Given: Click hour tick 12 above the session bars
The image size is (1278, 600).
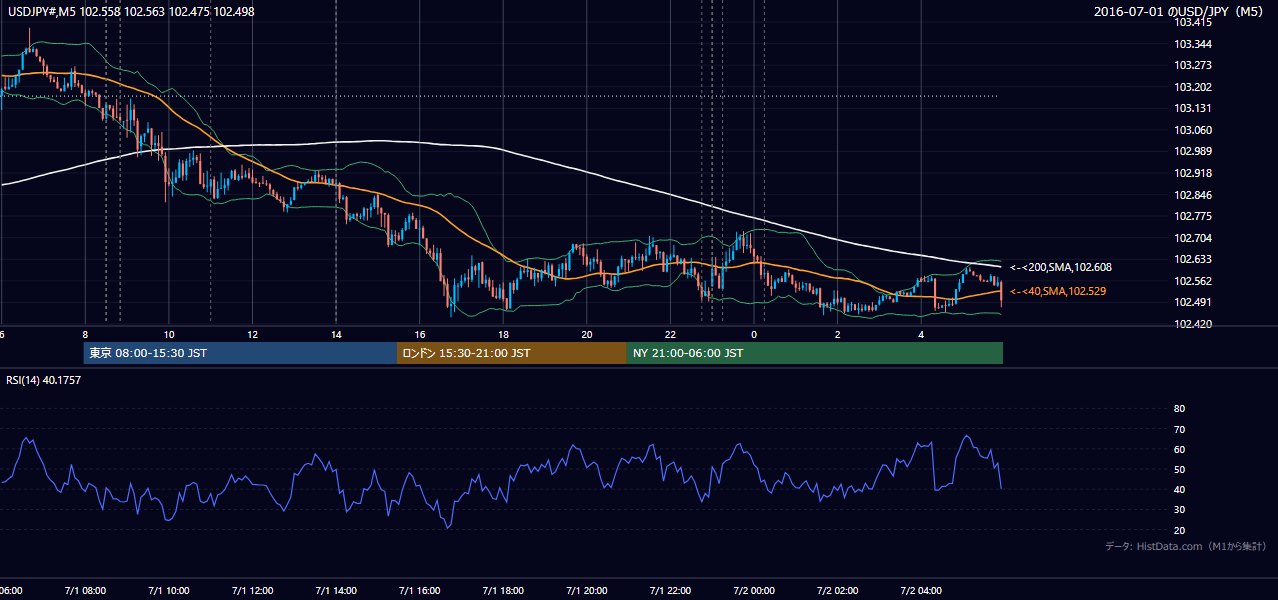Looking at the screenshot, I should tap(252, 335).
